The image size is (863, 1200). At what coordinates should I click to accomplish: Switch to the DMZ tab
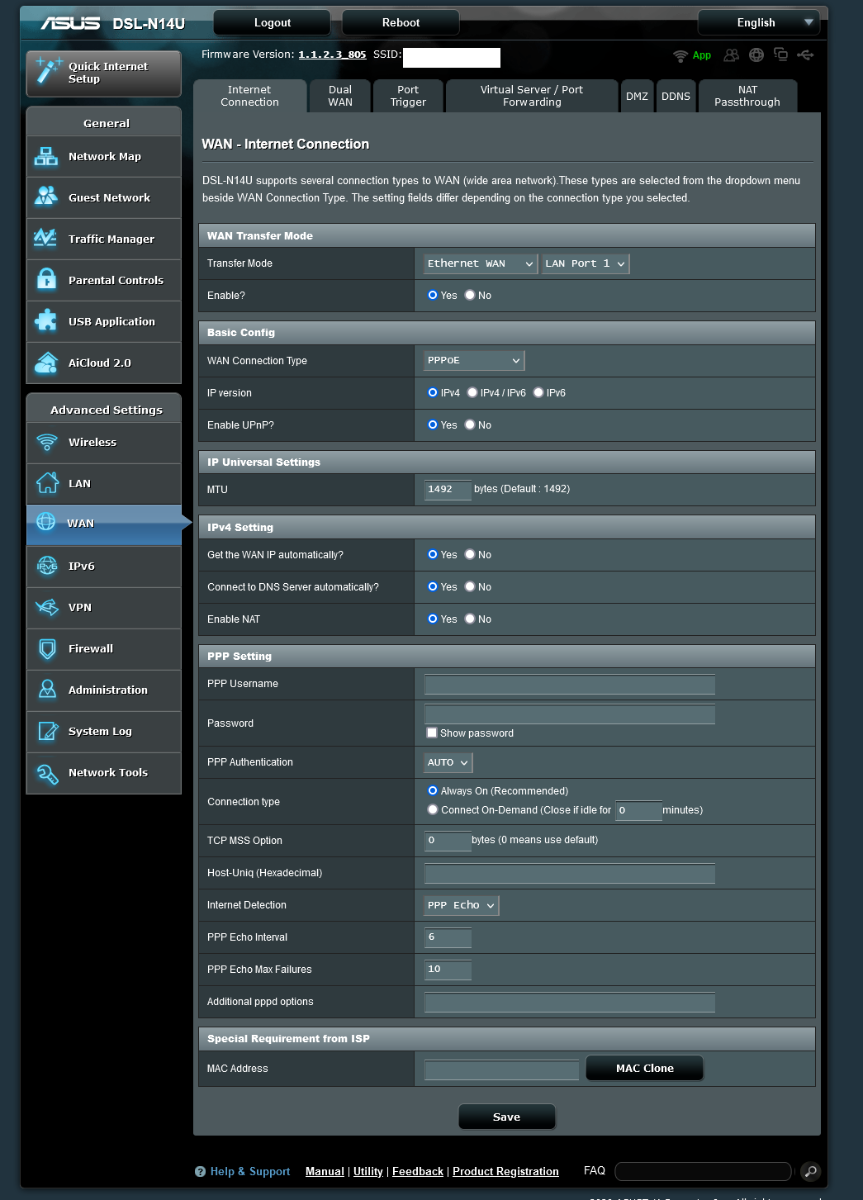tap(637, 96)
